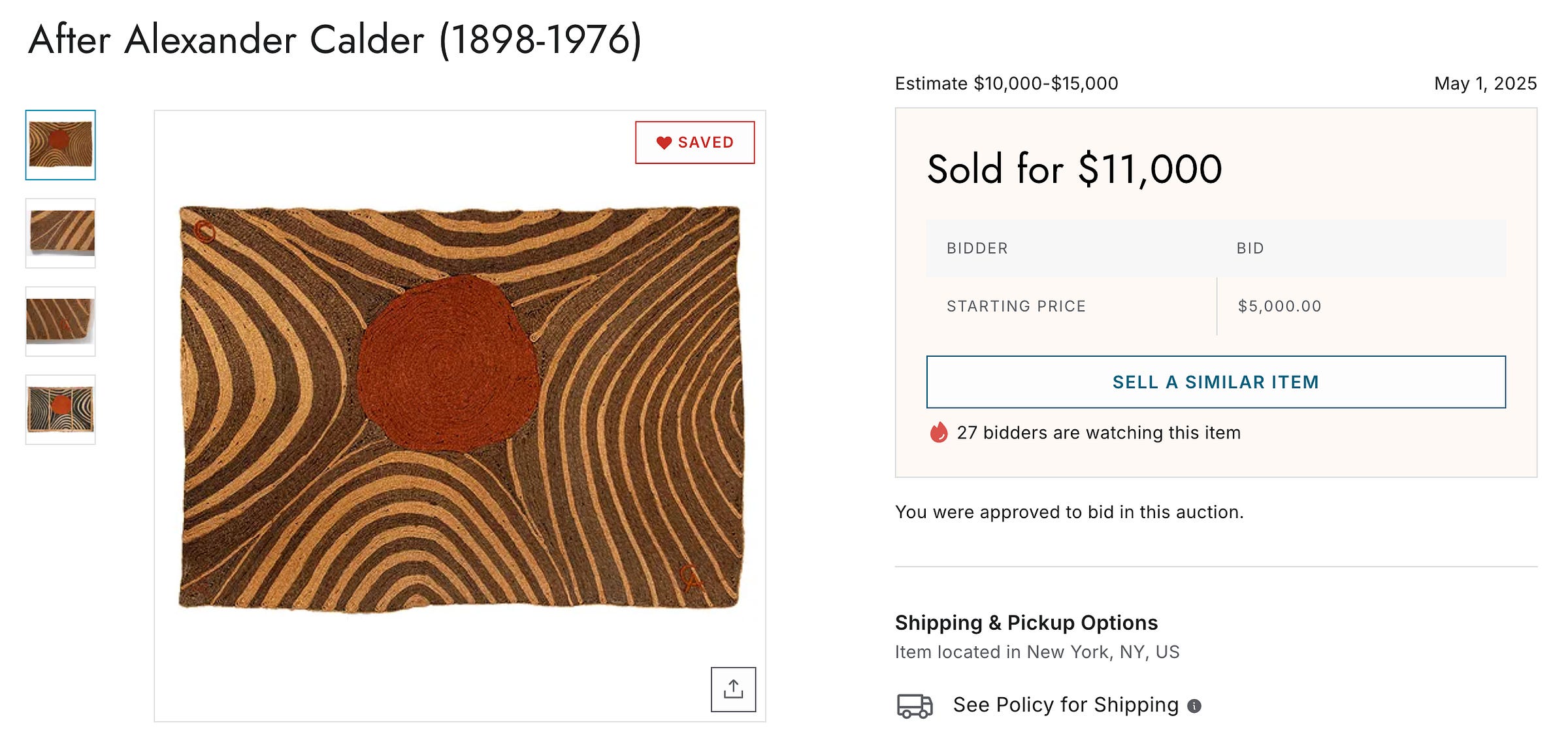Click the share icon below the image
This screenshot has width=1568, height=754.
point(733,689)
